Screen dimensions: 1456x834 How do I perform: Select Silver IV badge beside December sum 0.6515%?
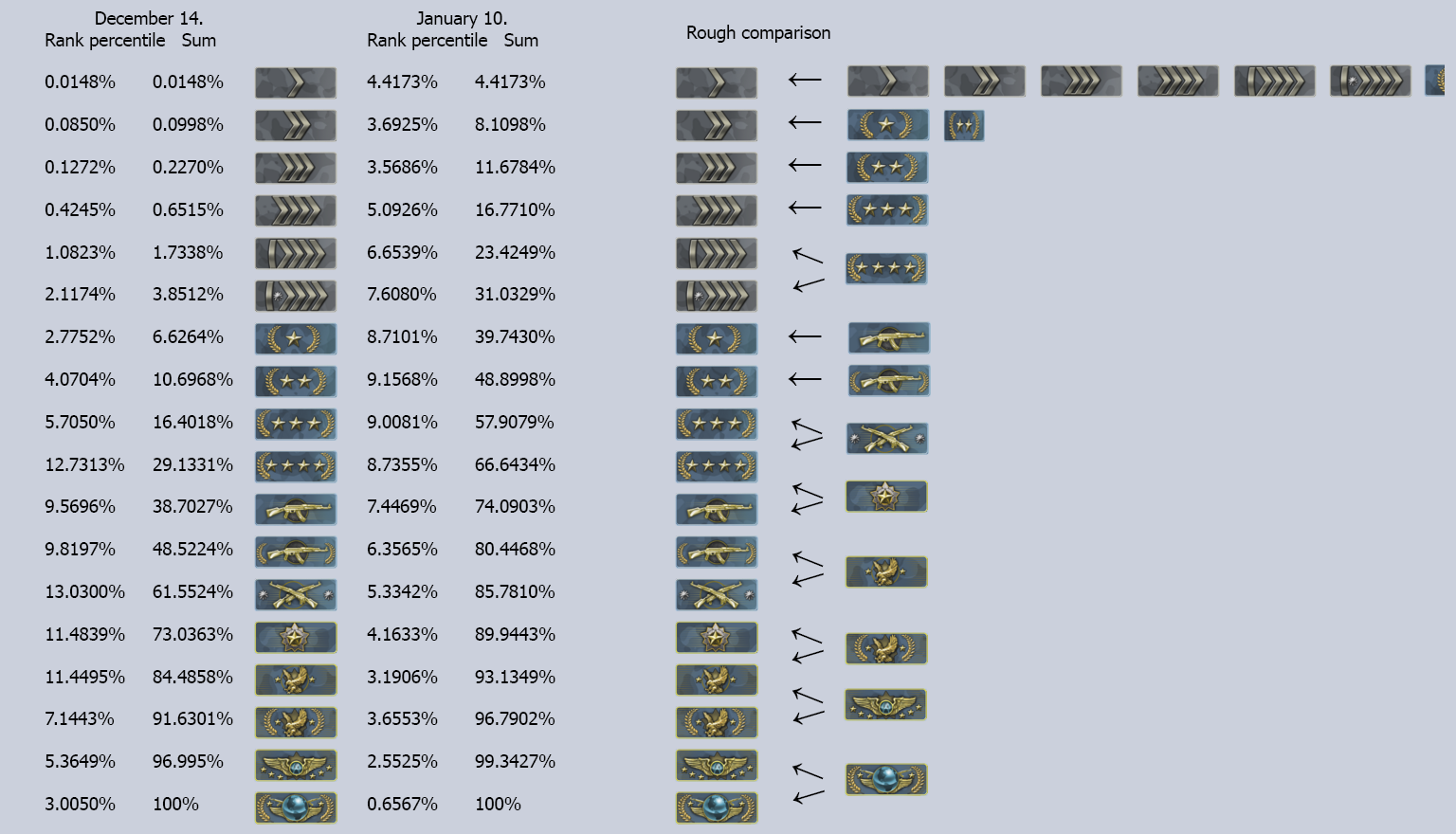pos(296,210)
